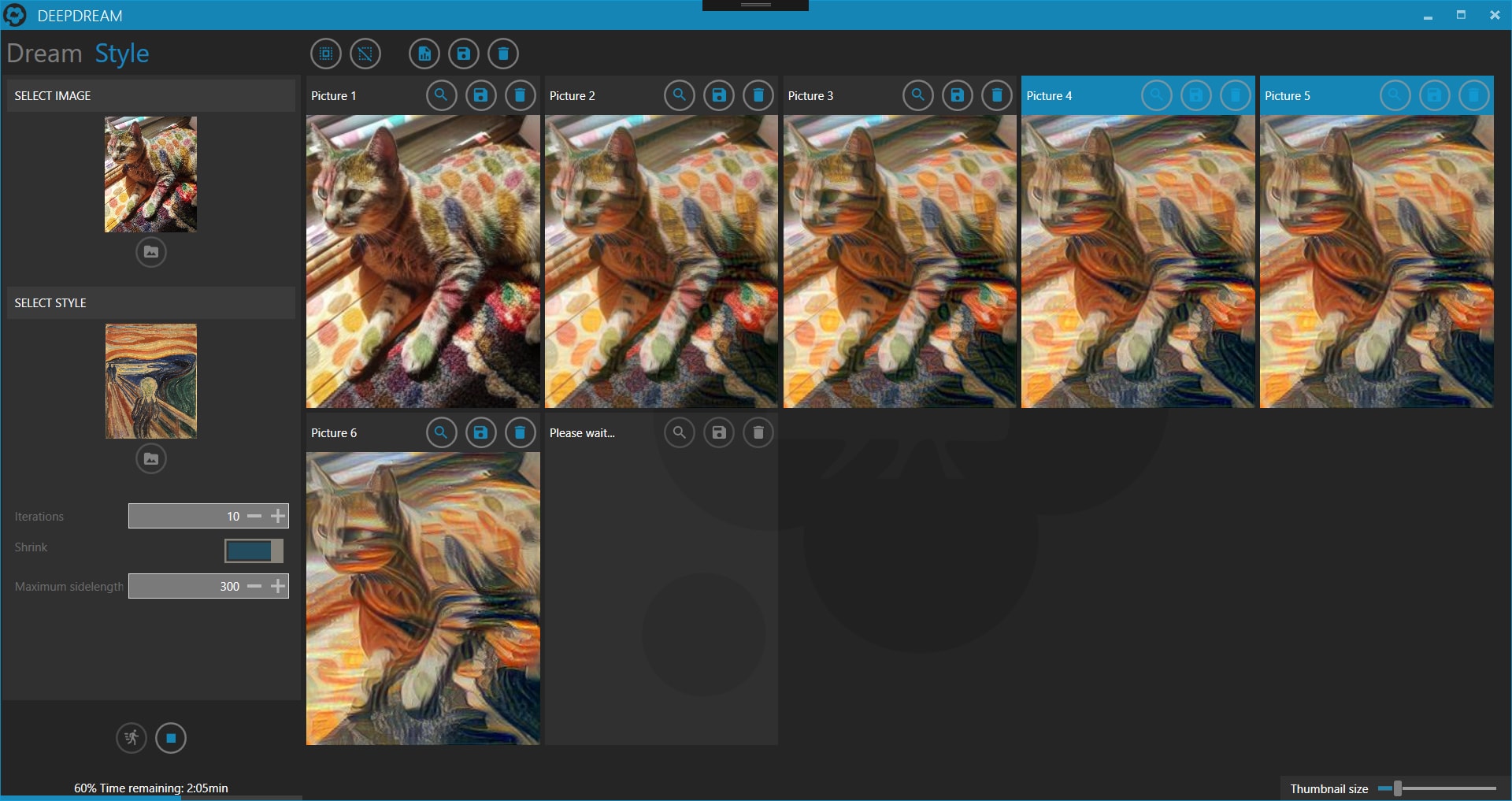Select the Picture 6 result image
Screen dimensions: 1512x801
423,599
